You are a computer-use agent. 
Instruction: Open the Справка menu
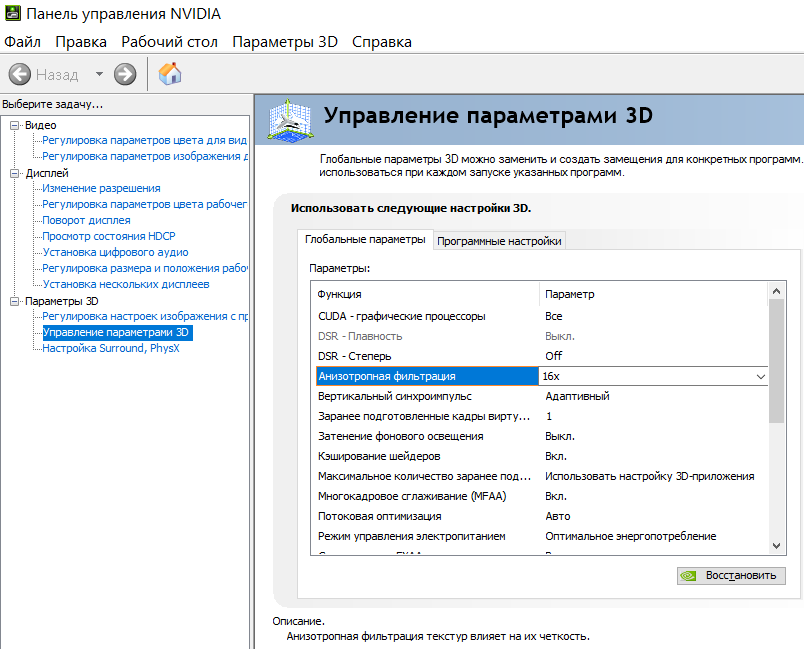point(380,42)
